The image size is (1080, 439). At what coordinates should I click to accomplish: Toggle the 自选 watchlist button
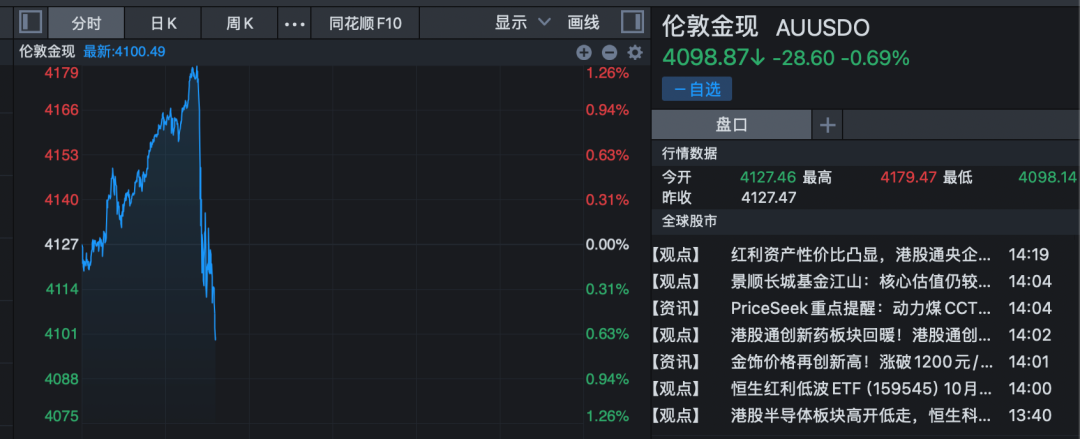tap(696, 89)
